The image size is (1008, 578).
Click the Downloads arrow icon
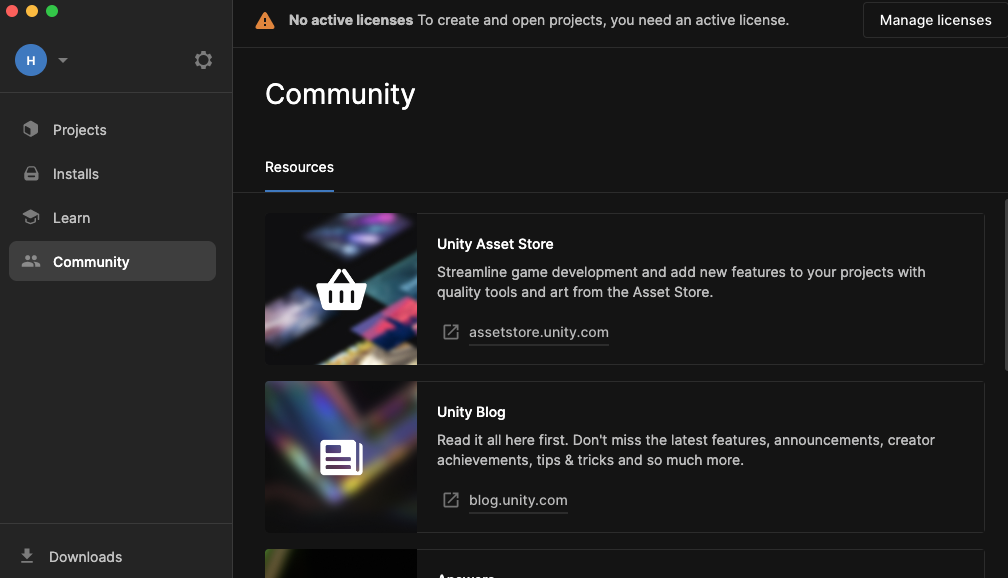27,556
